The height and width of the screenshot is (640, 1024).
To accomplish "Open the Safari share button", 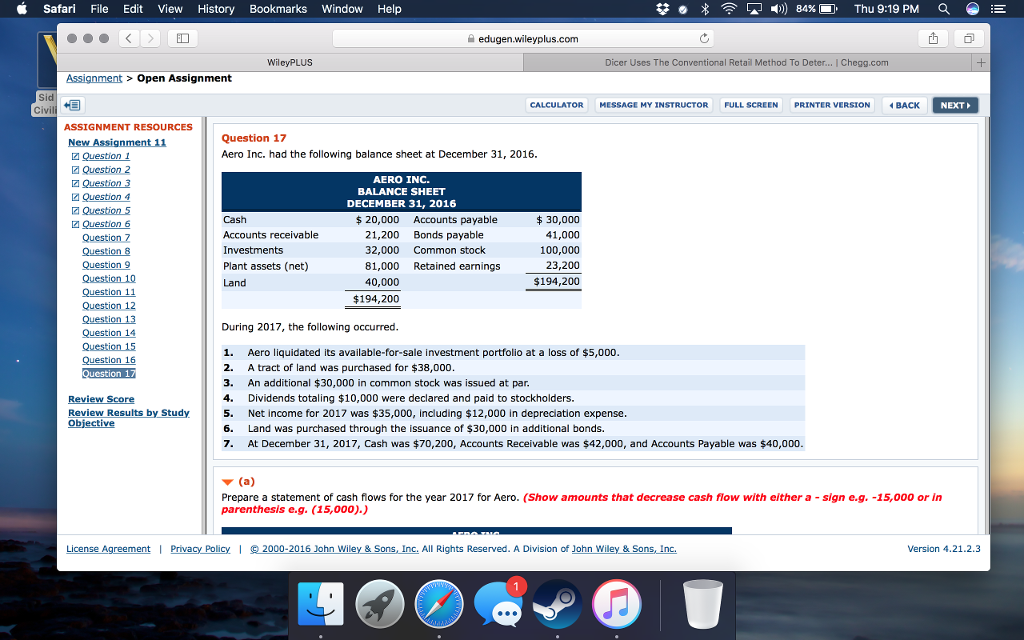I will pos(933,39).
